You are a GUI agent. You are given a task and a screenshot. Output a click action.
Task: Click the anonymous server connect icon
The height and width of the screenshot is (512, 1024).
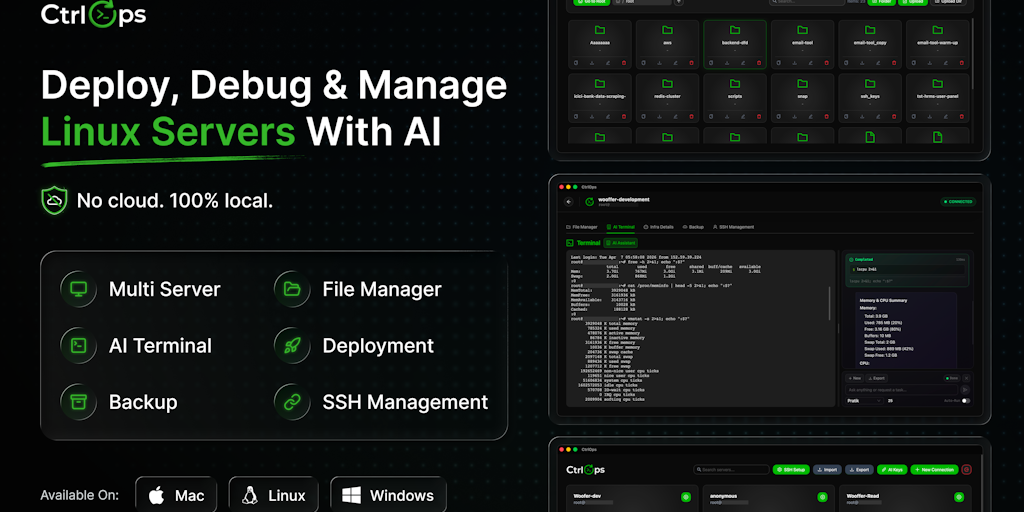(x=822, y=497)
